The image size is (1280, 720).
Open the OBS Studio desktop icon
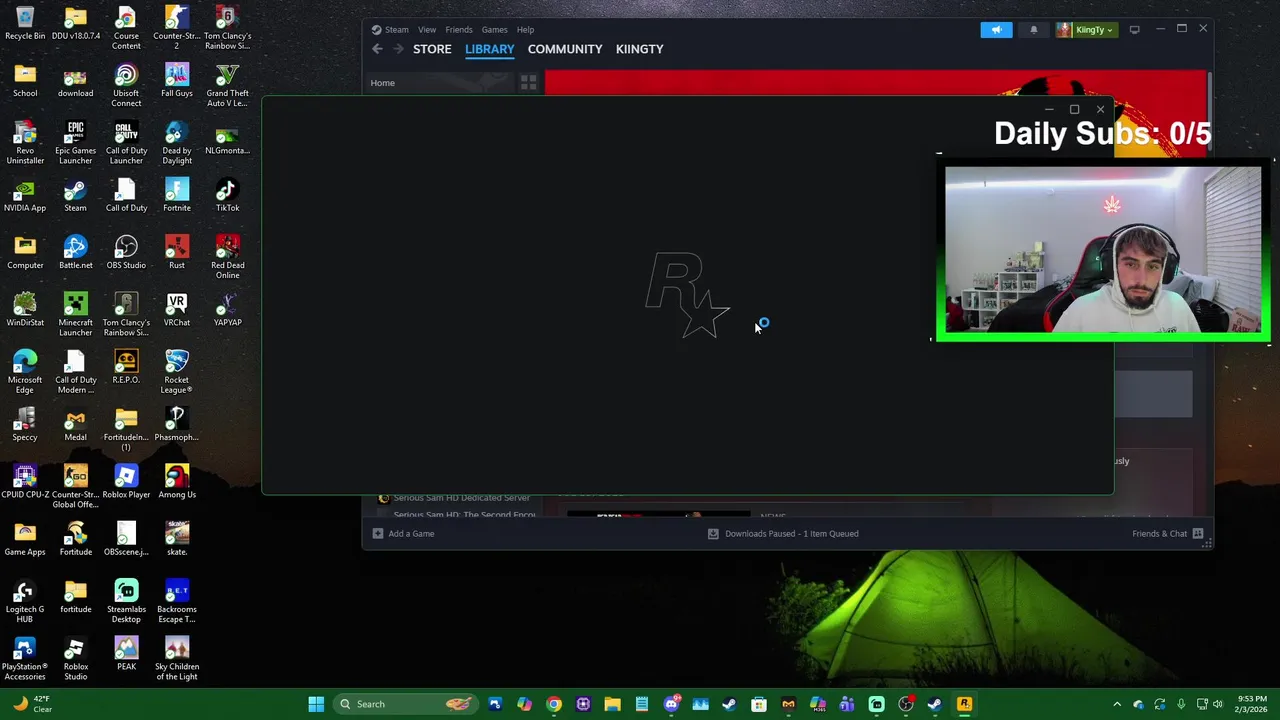pyautogui.click(x=126, y=251)
